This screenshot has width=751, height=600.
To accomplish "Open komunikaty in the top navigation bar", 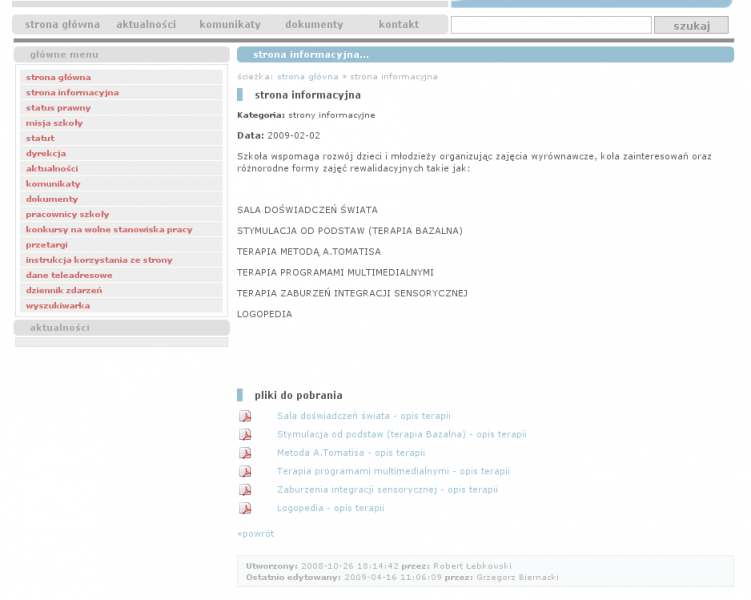I will tap(230, 24).
